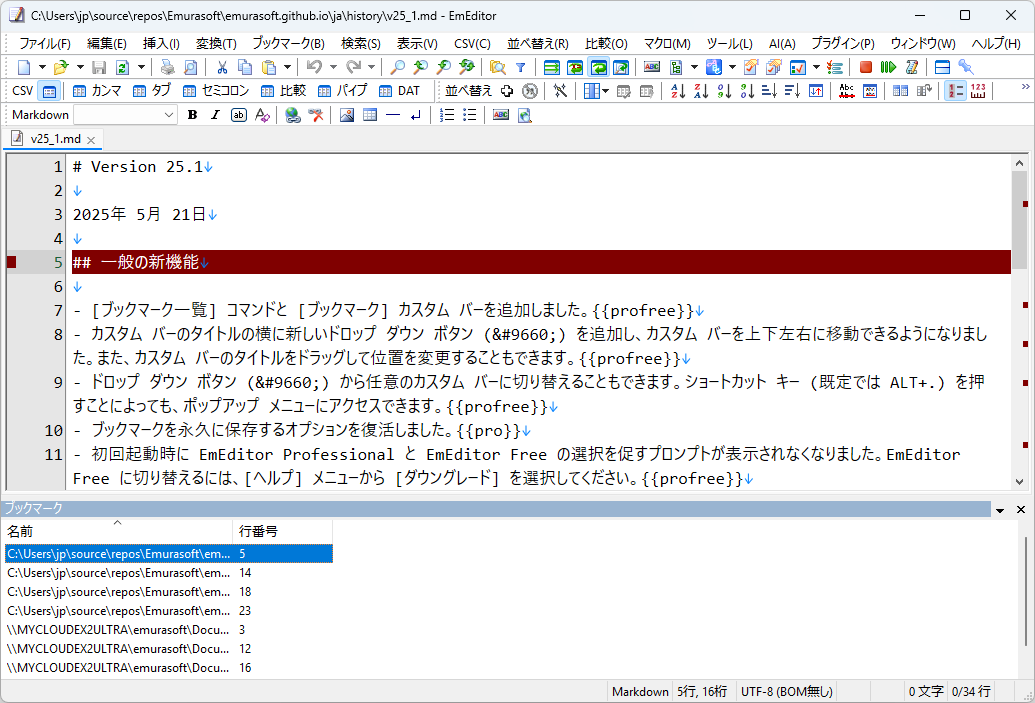Image resolution: width=1035 pixels, height=703 pixels.
Task: Close the ブックマーク custom bar
Action: (x=1020, y=510)
